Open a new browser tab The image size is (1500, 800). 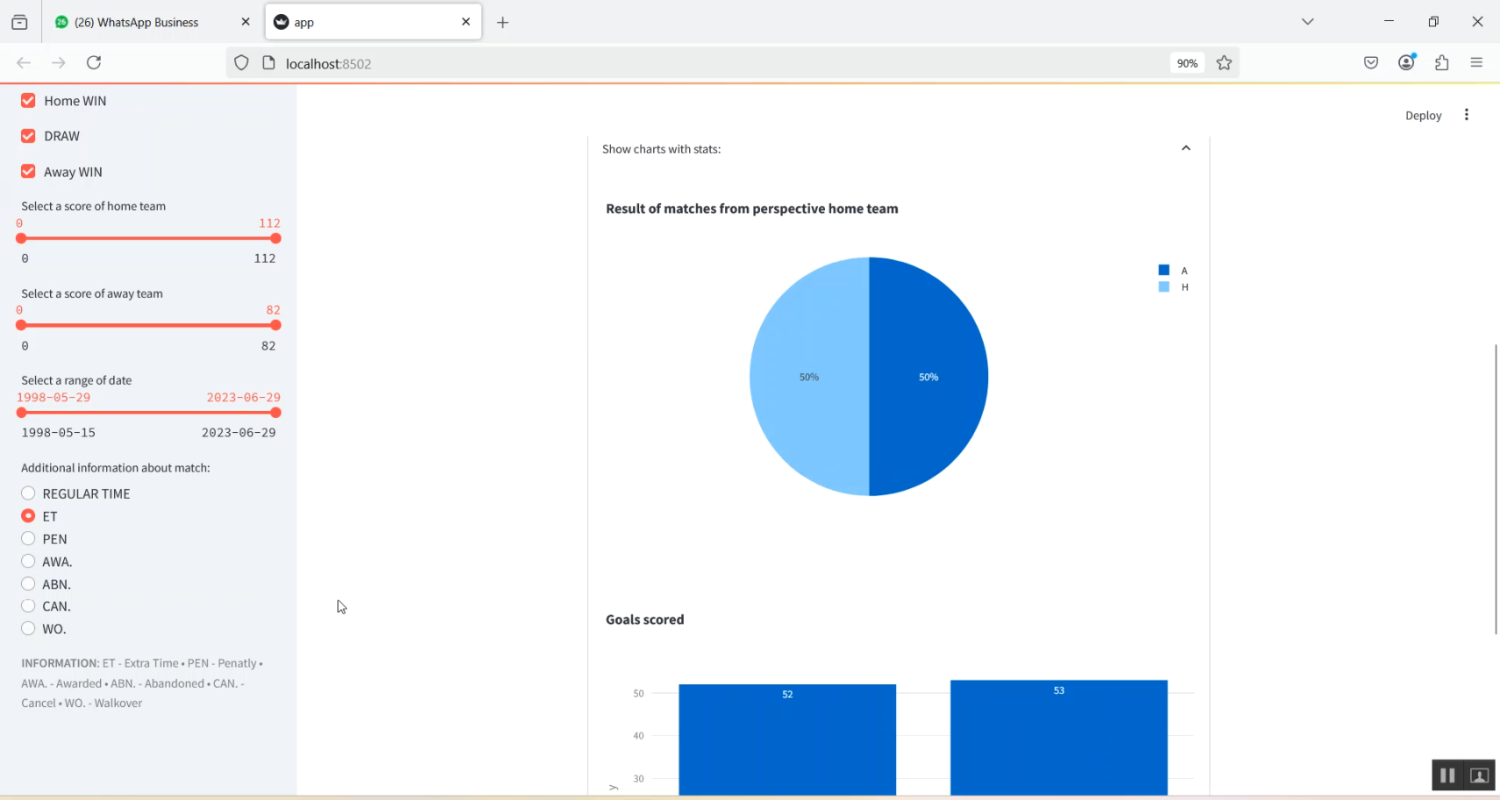click(x=503, y=20)
